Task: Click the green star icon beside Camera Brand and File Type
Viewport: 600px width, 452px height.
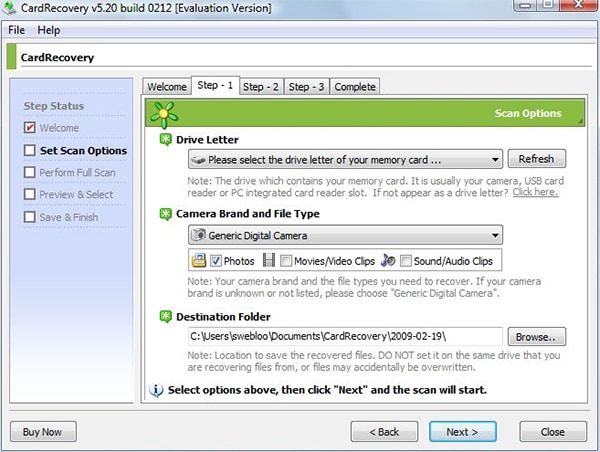Action: [x=165, y=214]
